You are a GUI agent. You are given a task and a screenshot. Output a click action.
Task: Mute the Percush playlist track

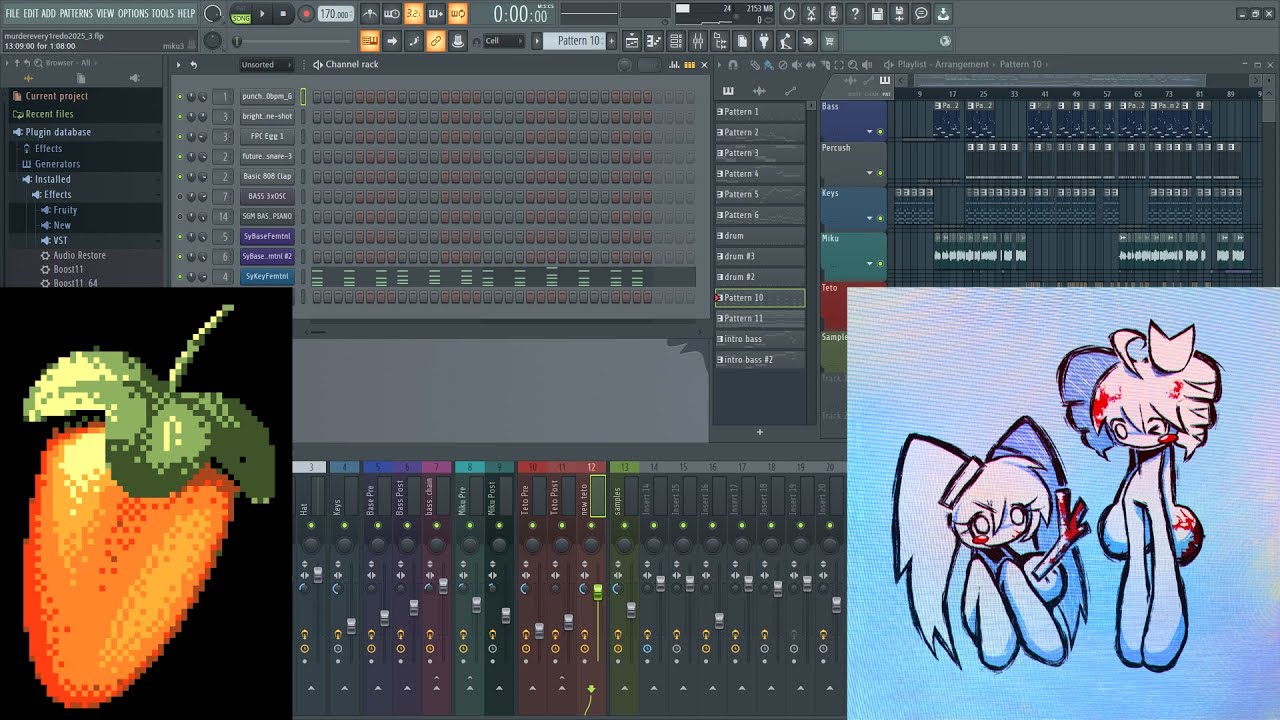click(x=881, y=172)
